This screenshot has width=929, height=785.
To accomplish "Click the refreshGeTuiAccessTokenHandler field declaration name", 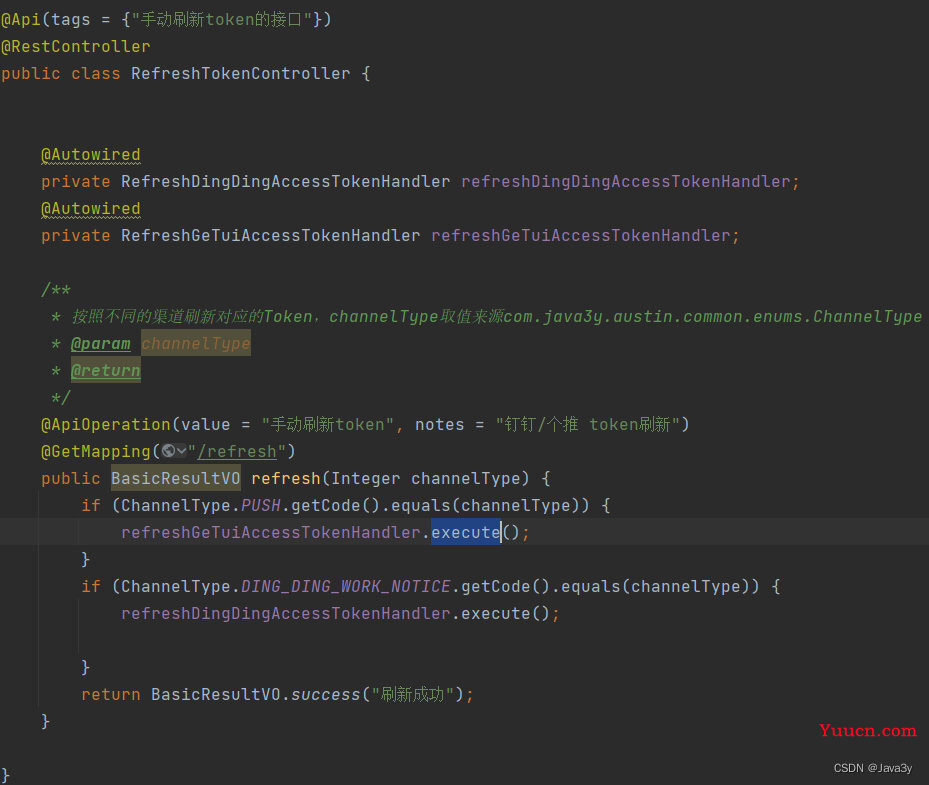I will 581,235.
